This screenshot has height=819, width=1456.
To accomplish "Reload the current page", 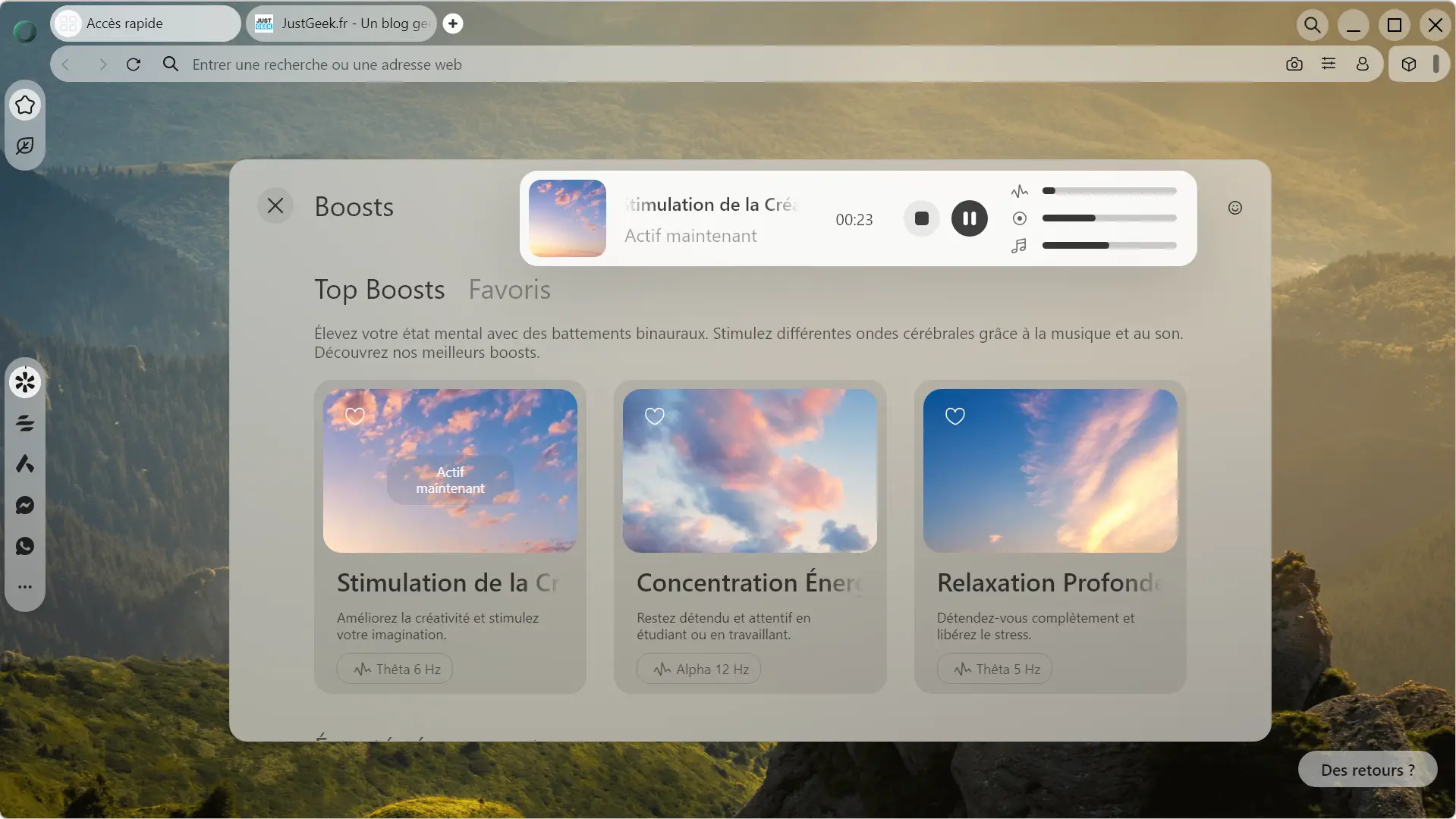I will 134,64.
